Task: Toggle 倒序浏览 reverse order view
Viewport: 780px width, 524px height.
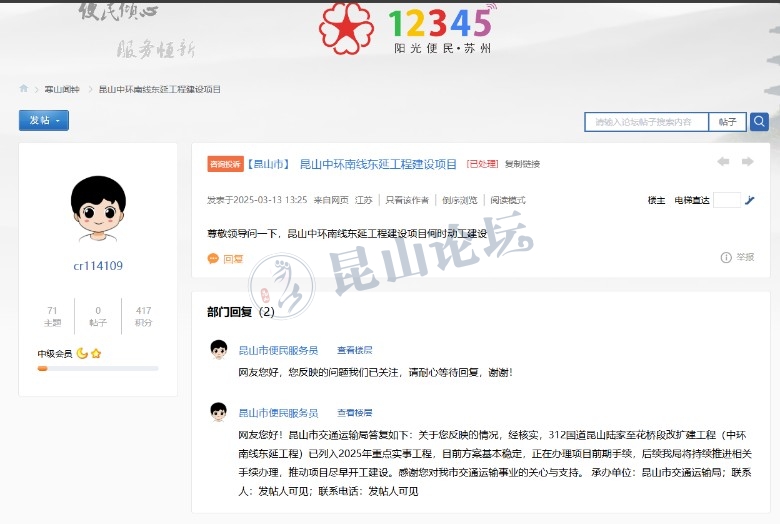Action: (460, 200)
